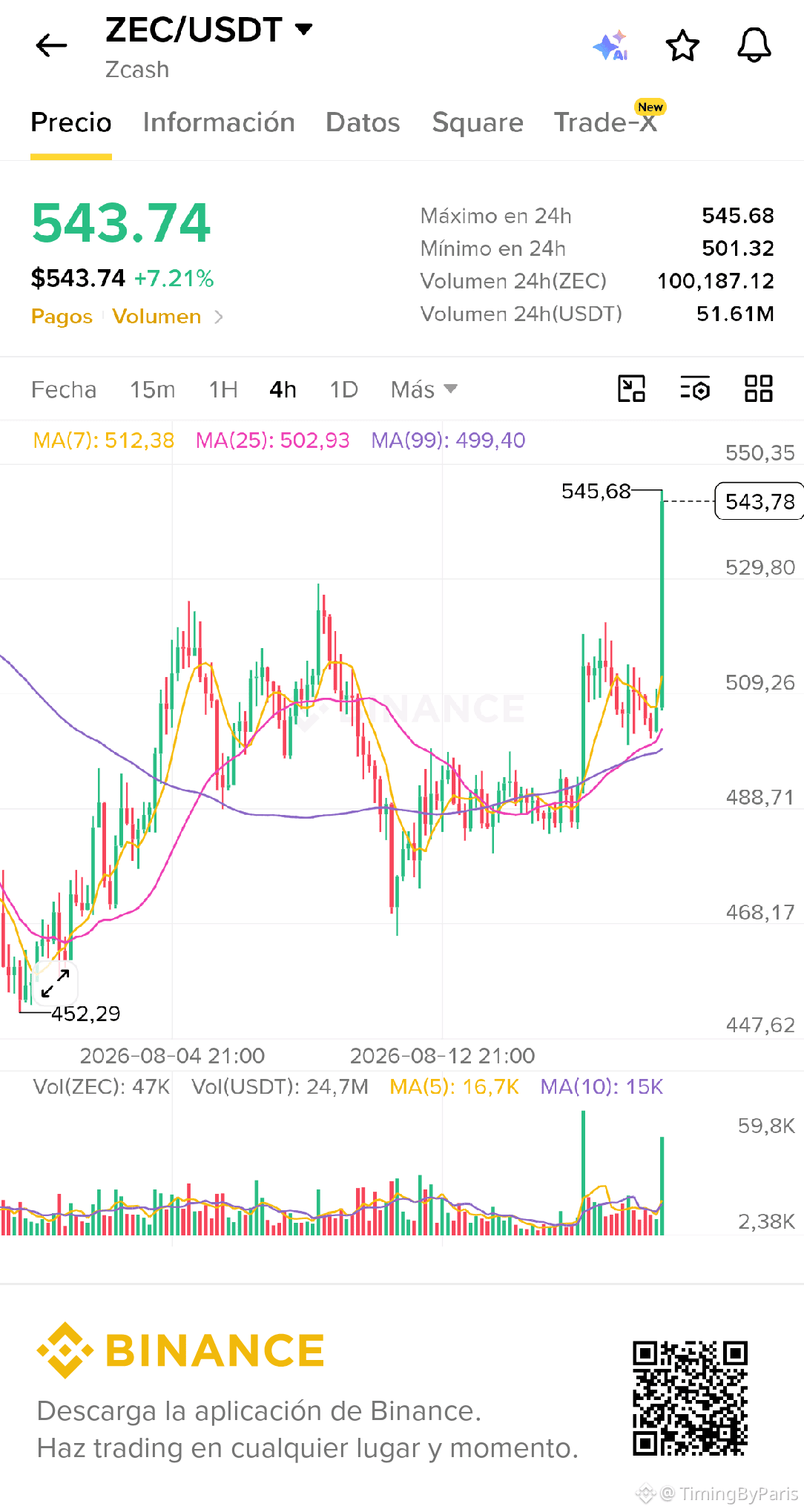Image resolution: width=804 pixels, height=1512 pixels.
Task: Open chart indicator settings icon
Action: 695,389
